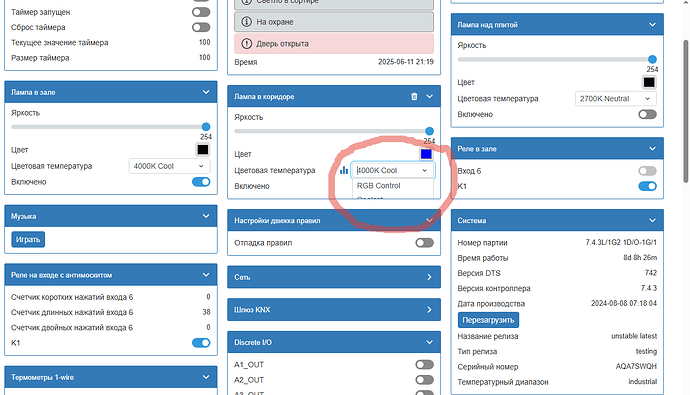Screen dimensions: 690x395
Task: Collapse the Музыка panel
Action: tap(206, 216)
